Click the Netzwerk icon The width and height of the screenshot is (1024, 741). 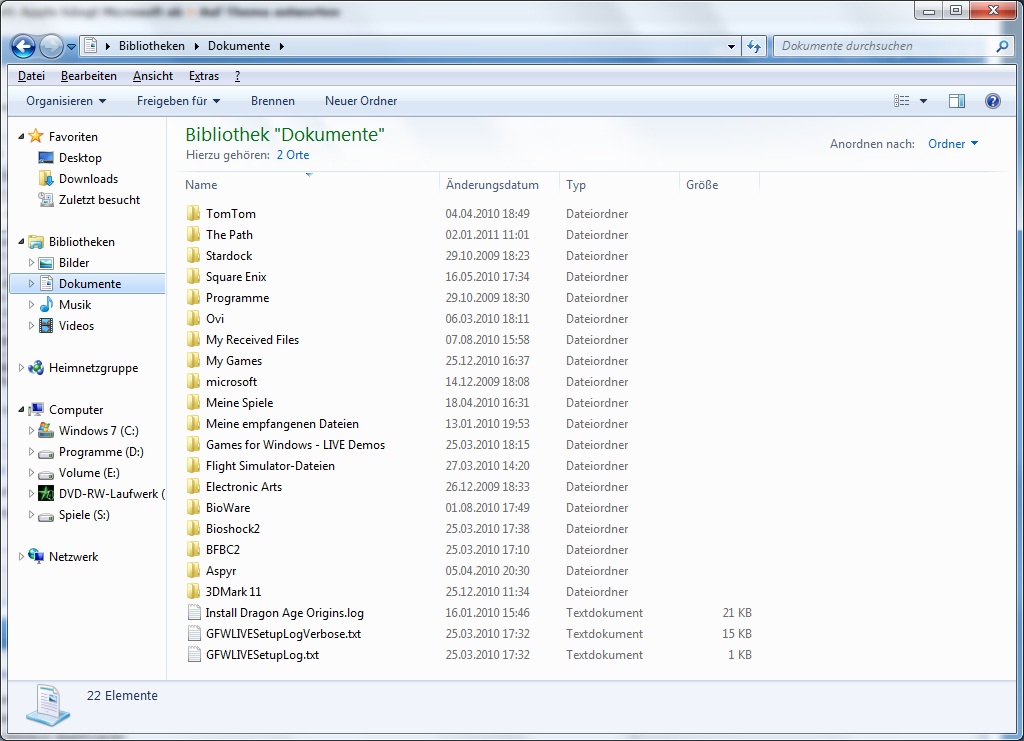click(36, 556)
